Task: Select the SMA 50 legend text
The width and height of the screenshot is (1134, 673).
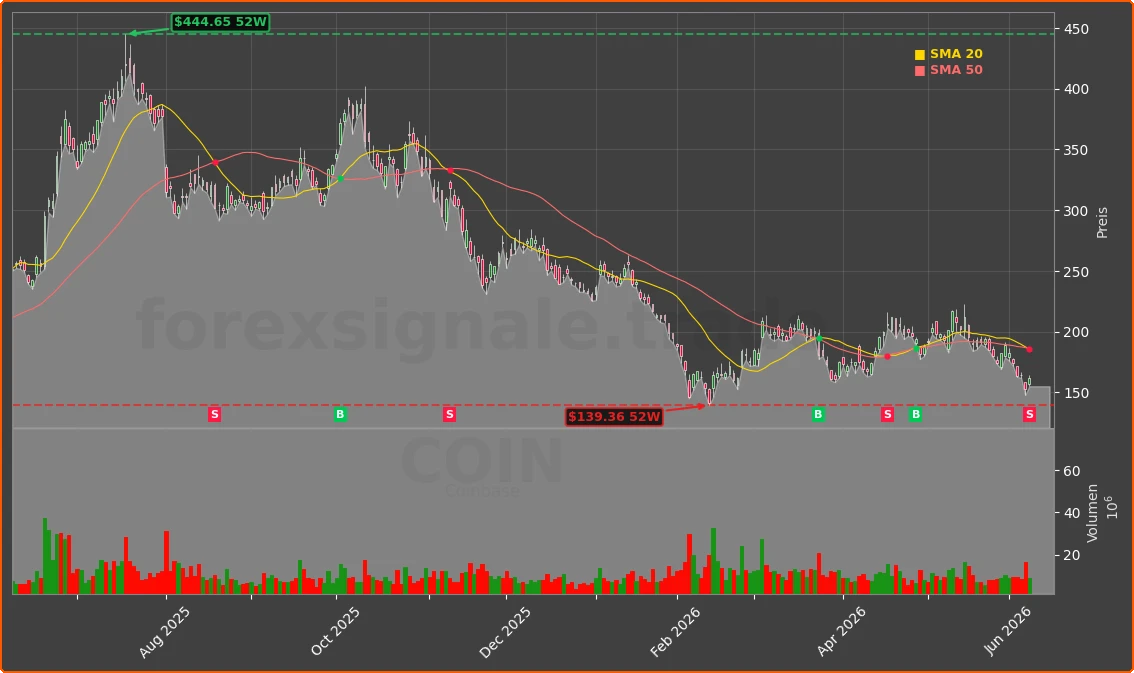Action: click(x=956, y=70)
